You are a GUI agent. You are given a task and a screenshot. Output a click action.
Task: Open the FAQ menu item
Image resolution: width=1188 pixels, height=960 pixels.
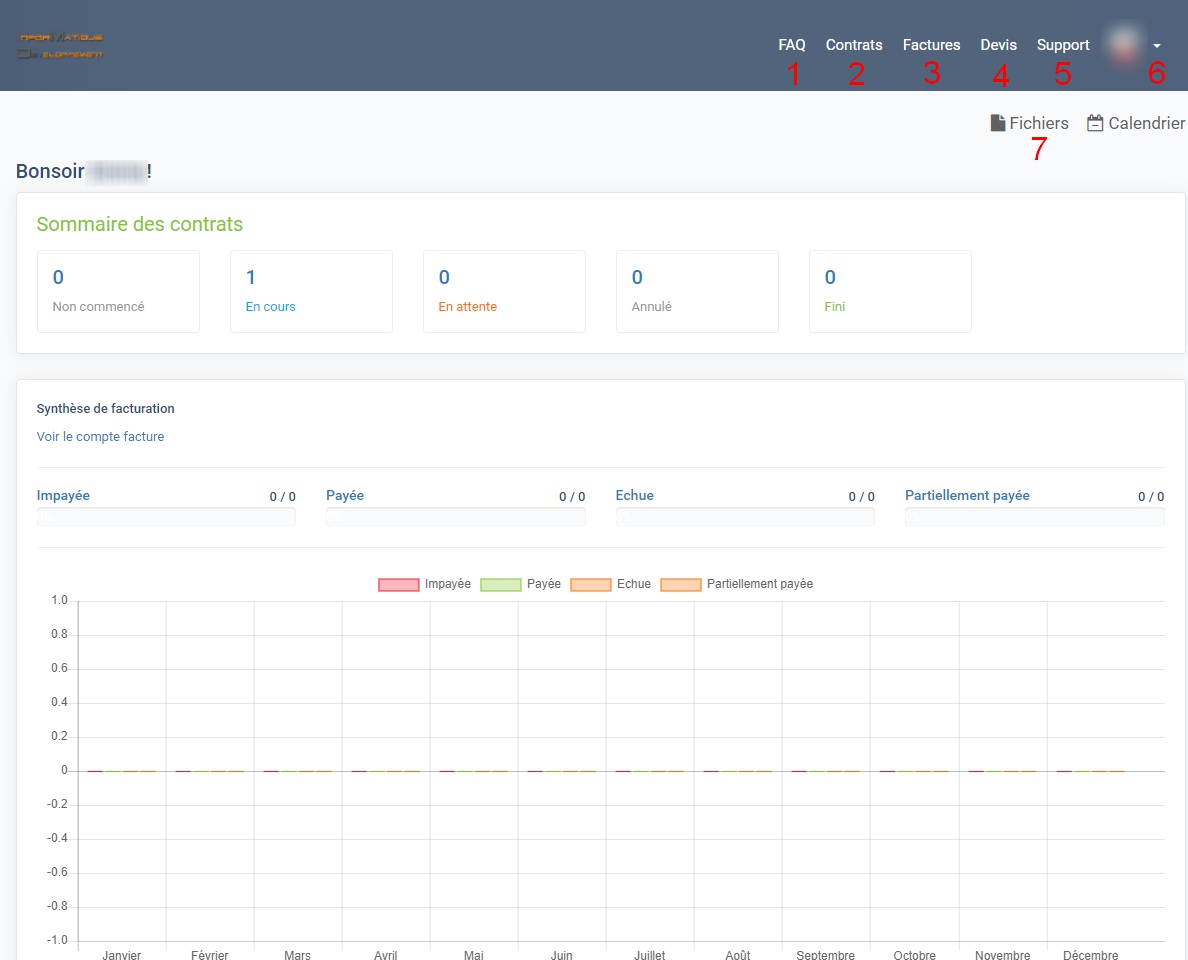(791, 45)
